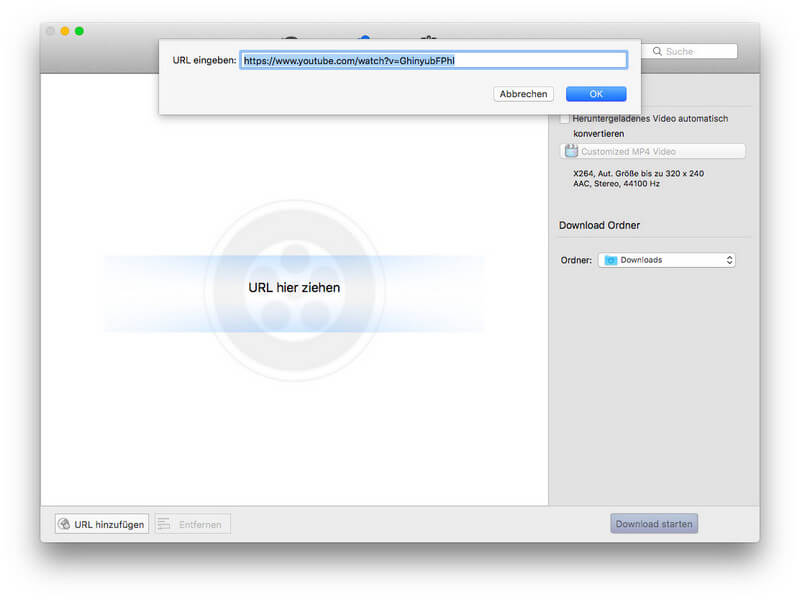Confirm the URL with OK button

click(596, 94)
